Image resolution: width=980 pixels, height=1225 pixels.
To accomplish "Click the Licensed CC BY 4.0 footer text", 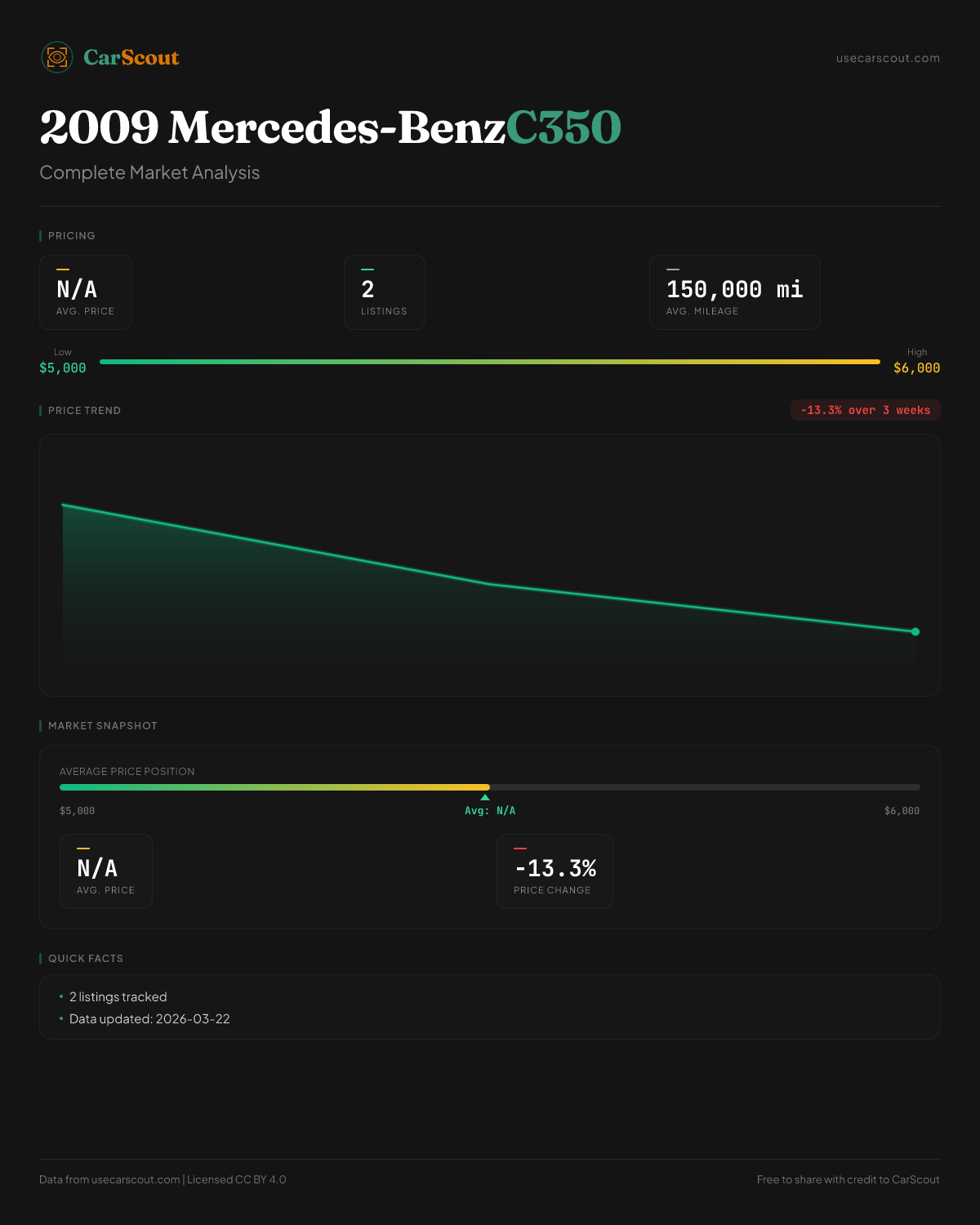I will (237, 1179).
